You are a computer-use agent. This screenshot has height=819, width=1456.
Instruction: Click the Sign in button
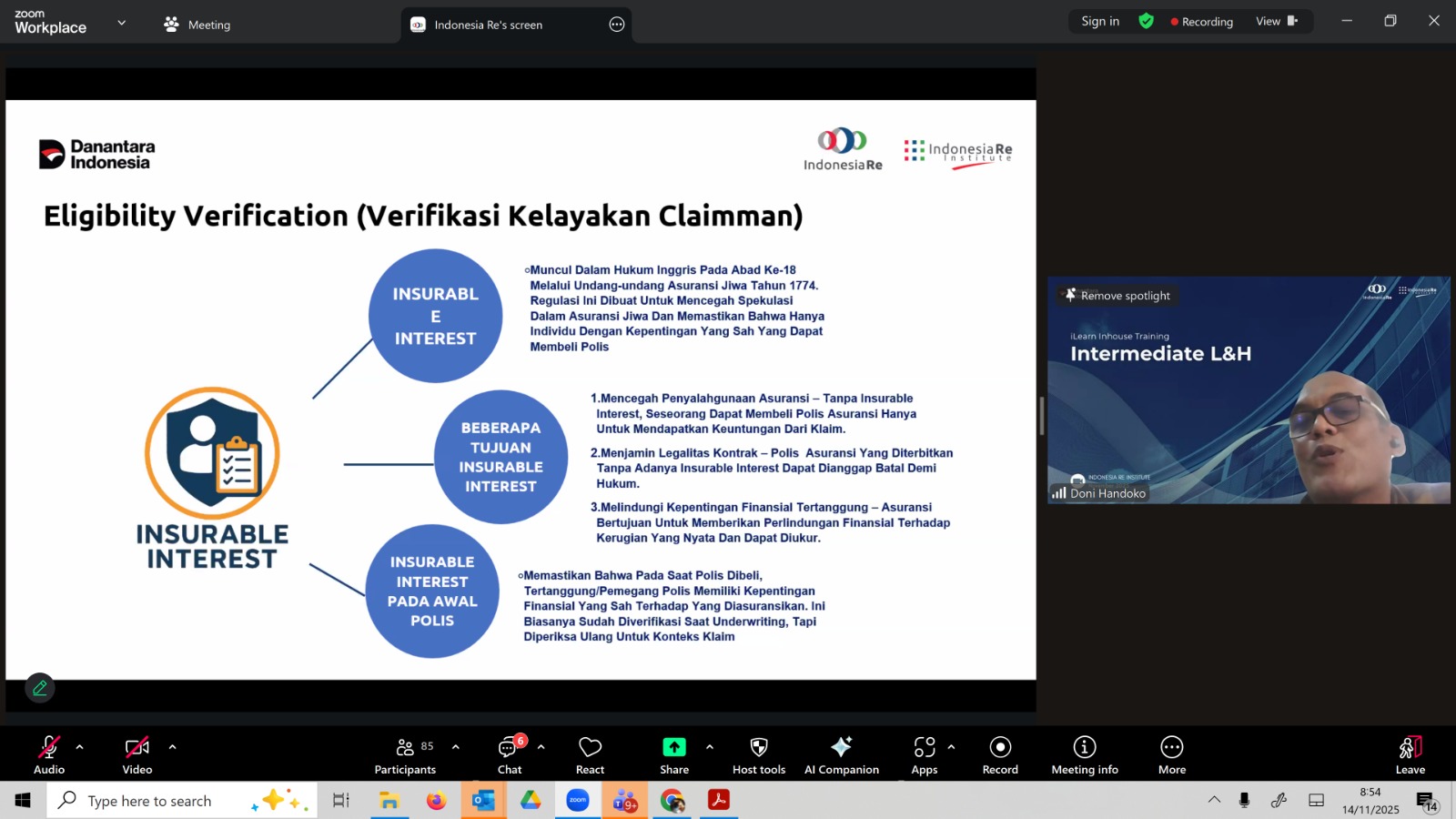click(x=1100, y=22)
